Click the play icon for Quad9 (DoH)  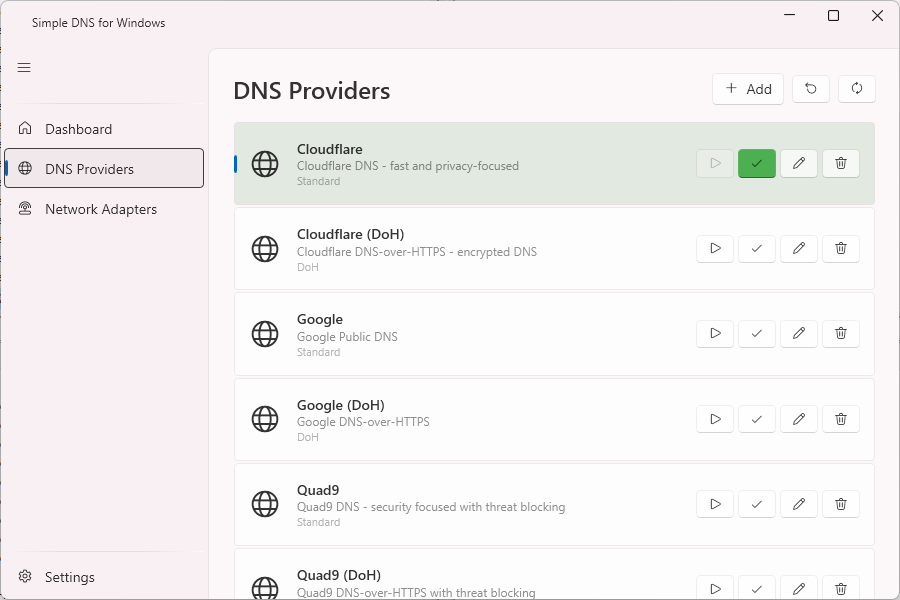(715, 588)
